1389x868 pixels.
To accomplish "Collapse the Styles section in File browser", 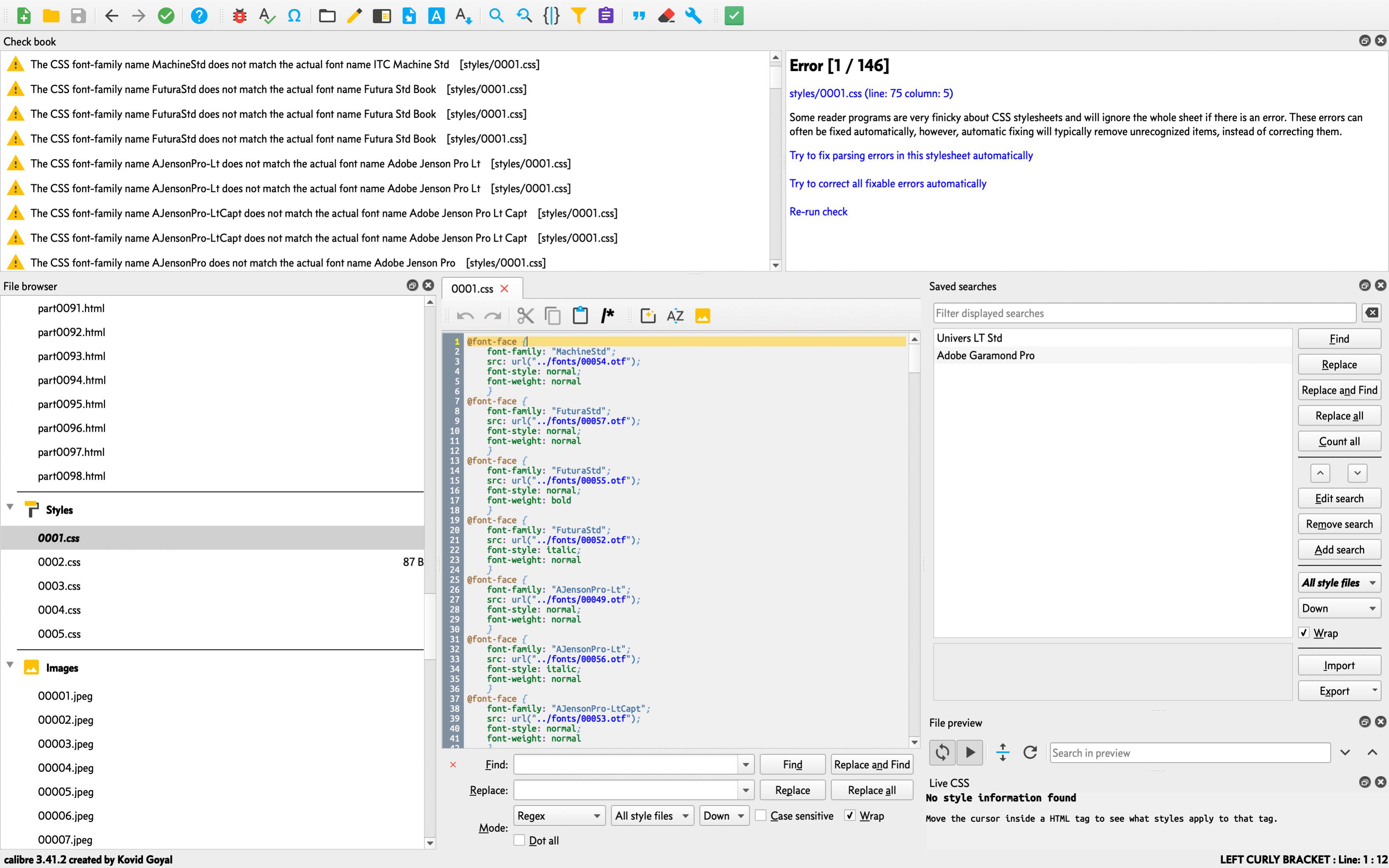I will pyautogui.click(x=10, y=507).
